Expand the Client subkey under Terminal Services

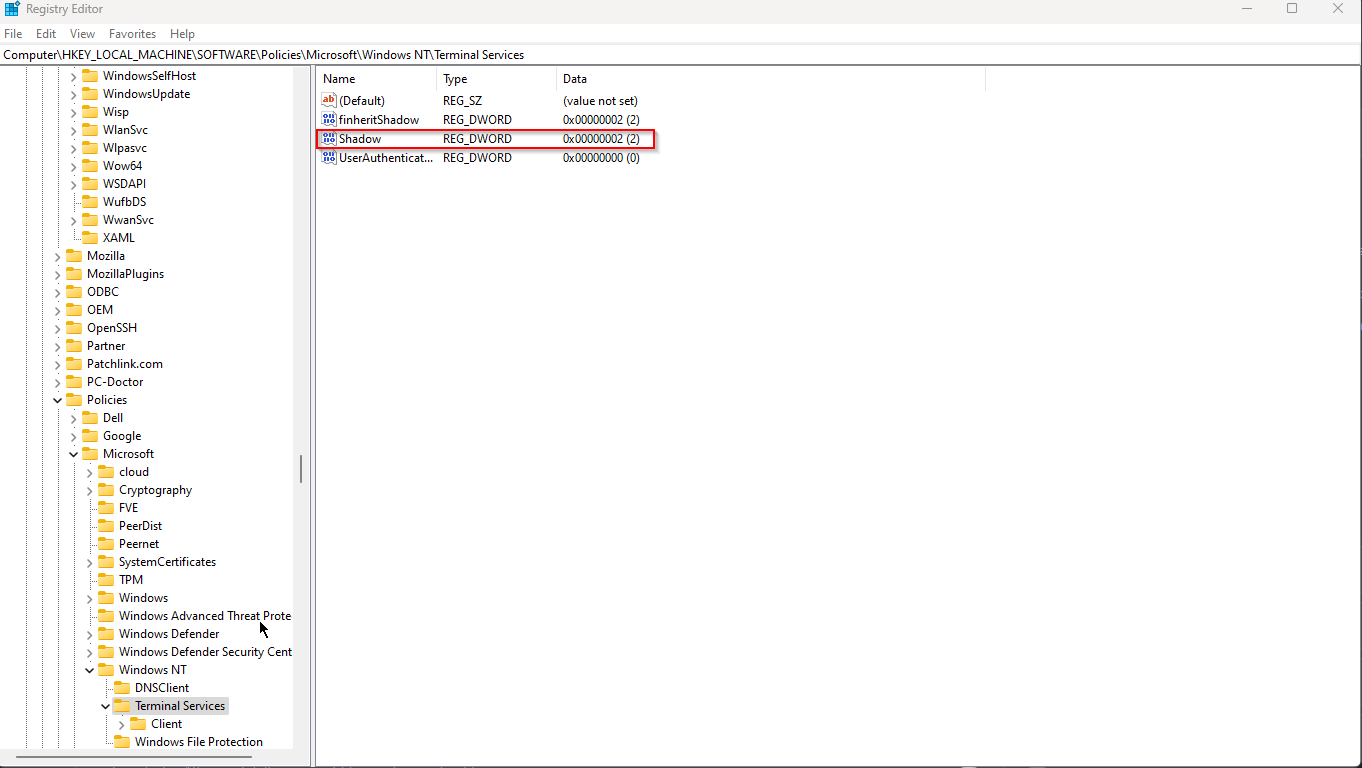[122, 724]
